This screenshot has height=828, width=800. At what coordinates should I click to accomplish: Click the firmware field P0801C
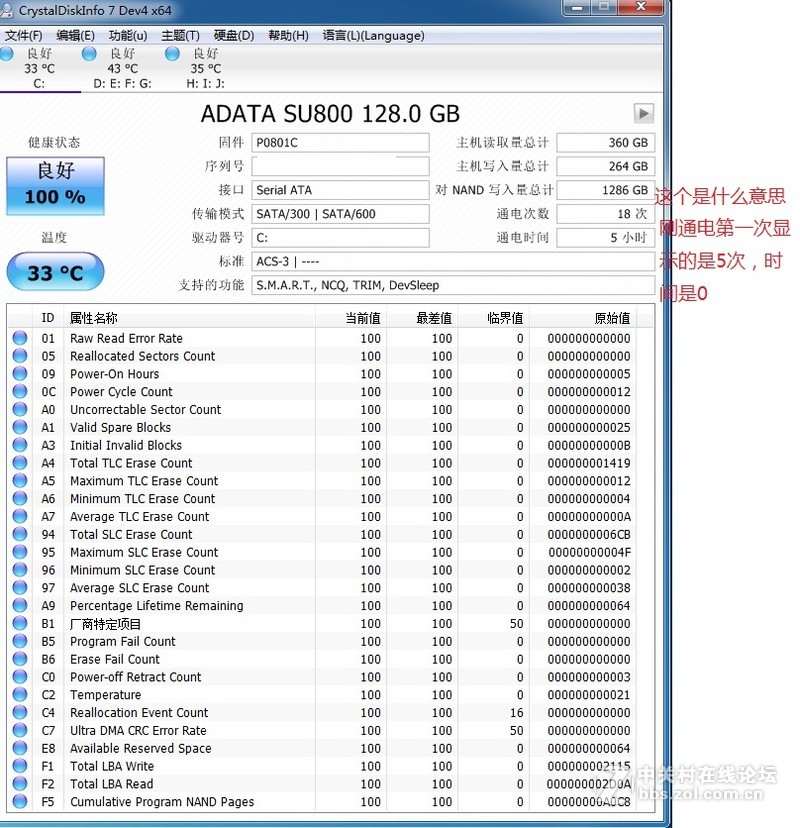click(340, 143)
